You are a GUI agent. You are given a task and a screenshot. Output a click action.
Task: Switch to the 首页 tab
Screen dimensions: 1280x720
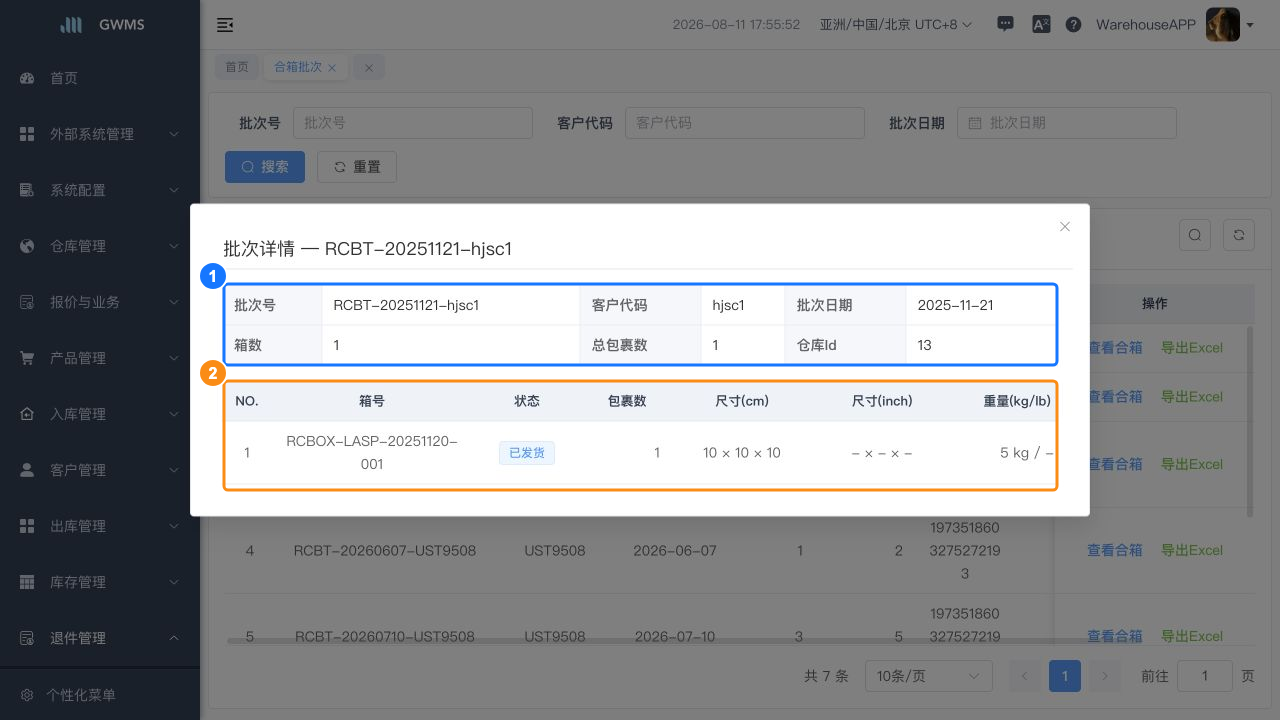tap(237, 67)
